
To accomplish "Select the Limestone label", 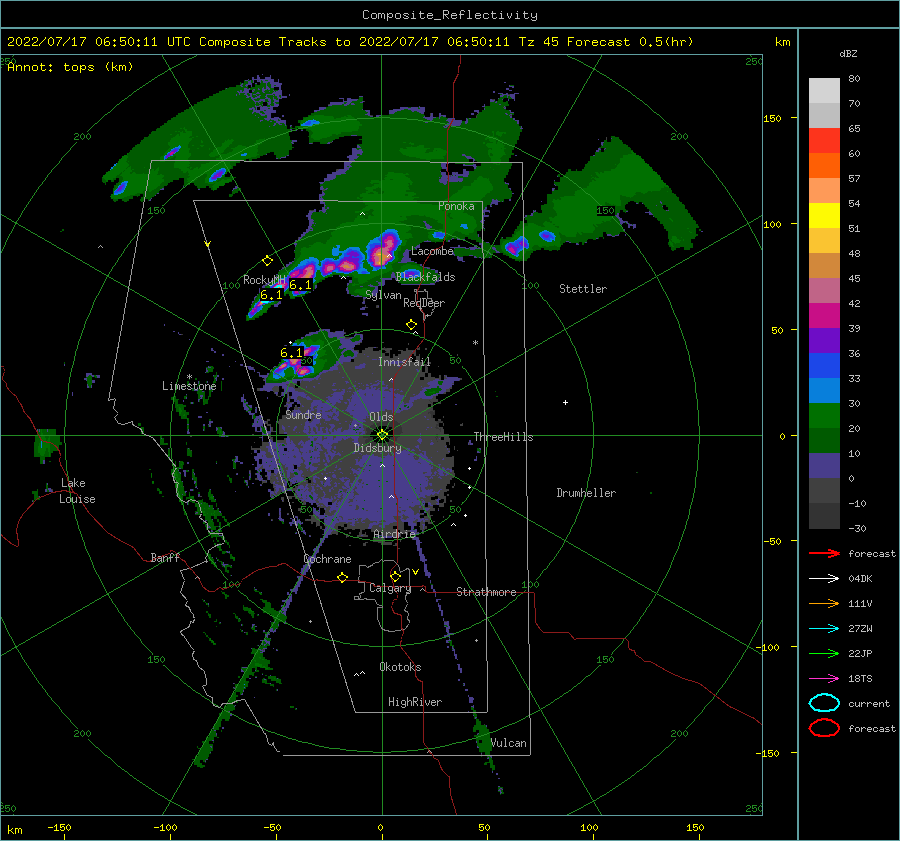I will (x=189, y=386).
